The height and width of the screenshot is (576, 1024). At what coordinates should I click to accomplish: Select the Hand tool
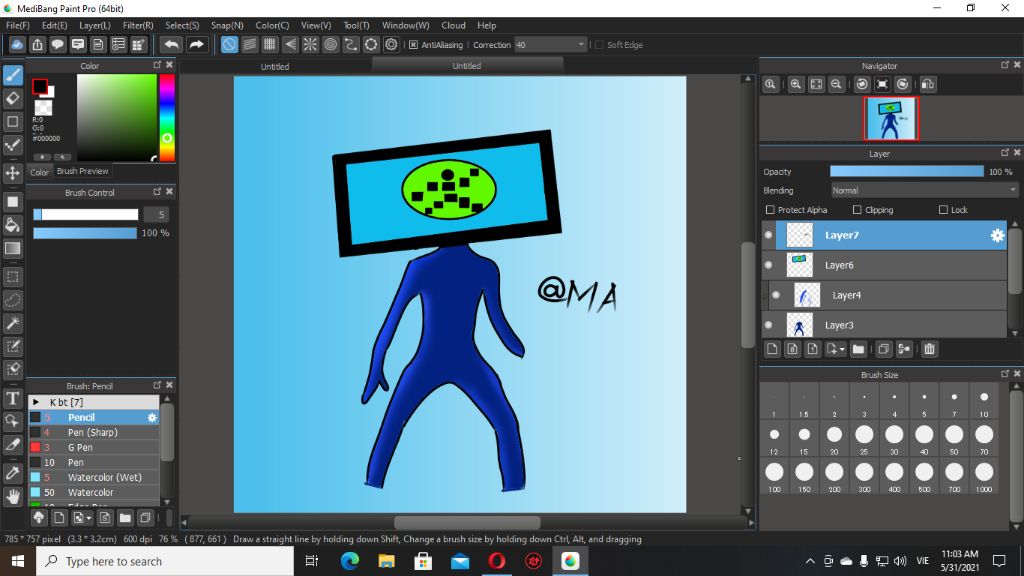click(x=13, y=497)
